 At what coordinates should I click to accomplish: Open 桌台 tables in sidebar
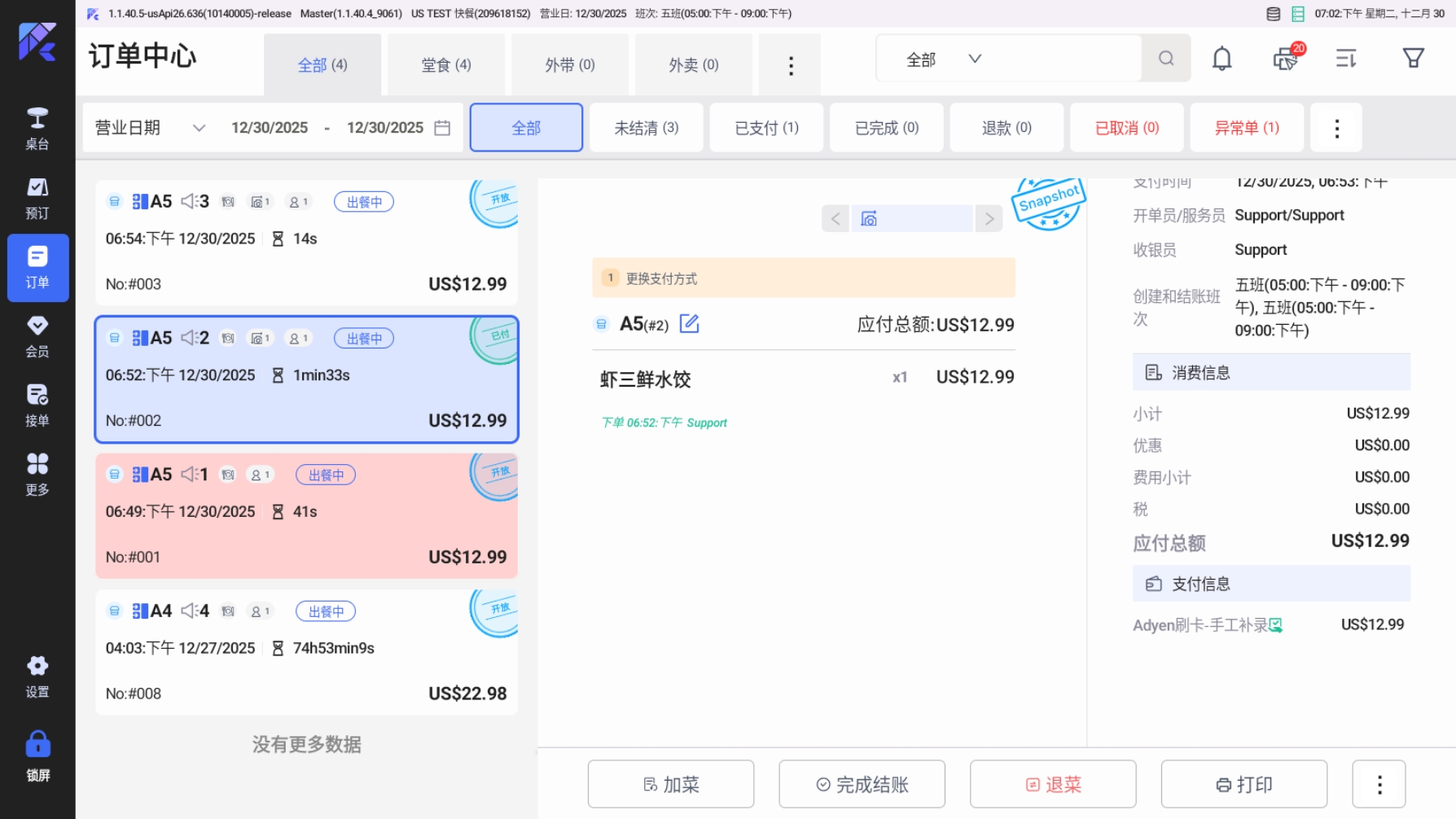click(37, 129)
